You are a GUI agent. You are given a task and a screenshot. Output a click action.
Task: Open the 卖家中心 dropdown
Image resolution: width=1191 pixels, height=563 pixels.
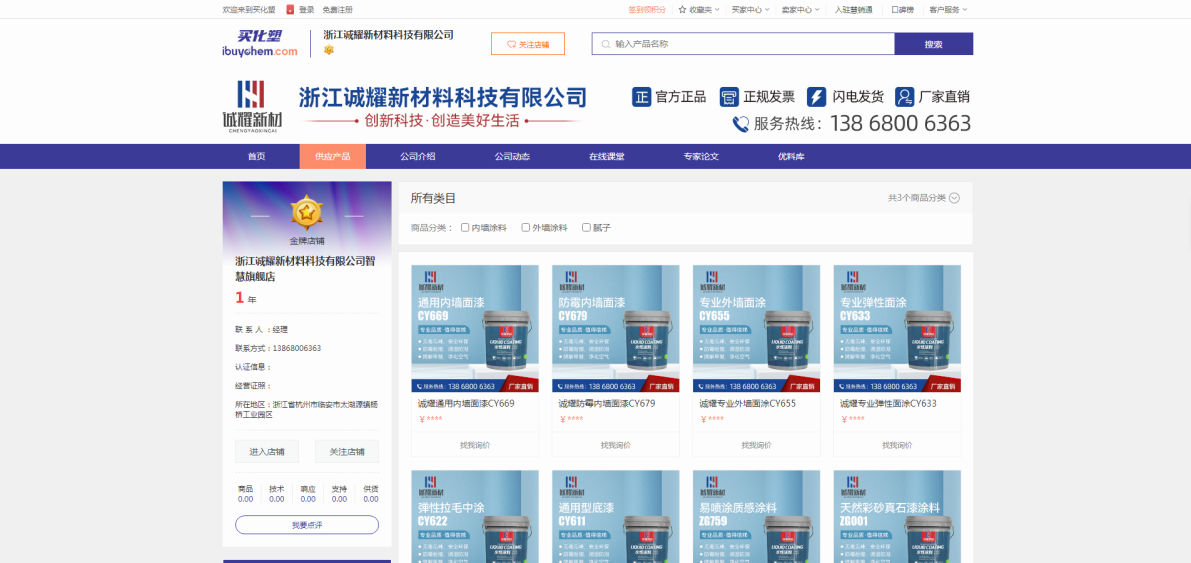(x=801, y=10)
